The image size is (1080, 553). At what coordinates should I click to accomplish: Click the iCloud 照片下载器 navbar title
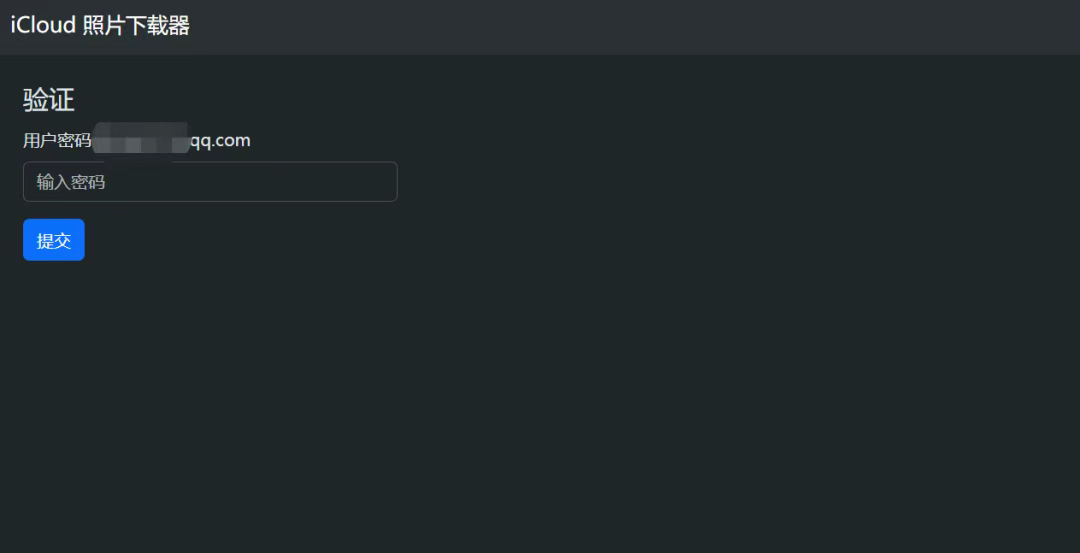(x=100, y=26)
